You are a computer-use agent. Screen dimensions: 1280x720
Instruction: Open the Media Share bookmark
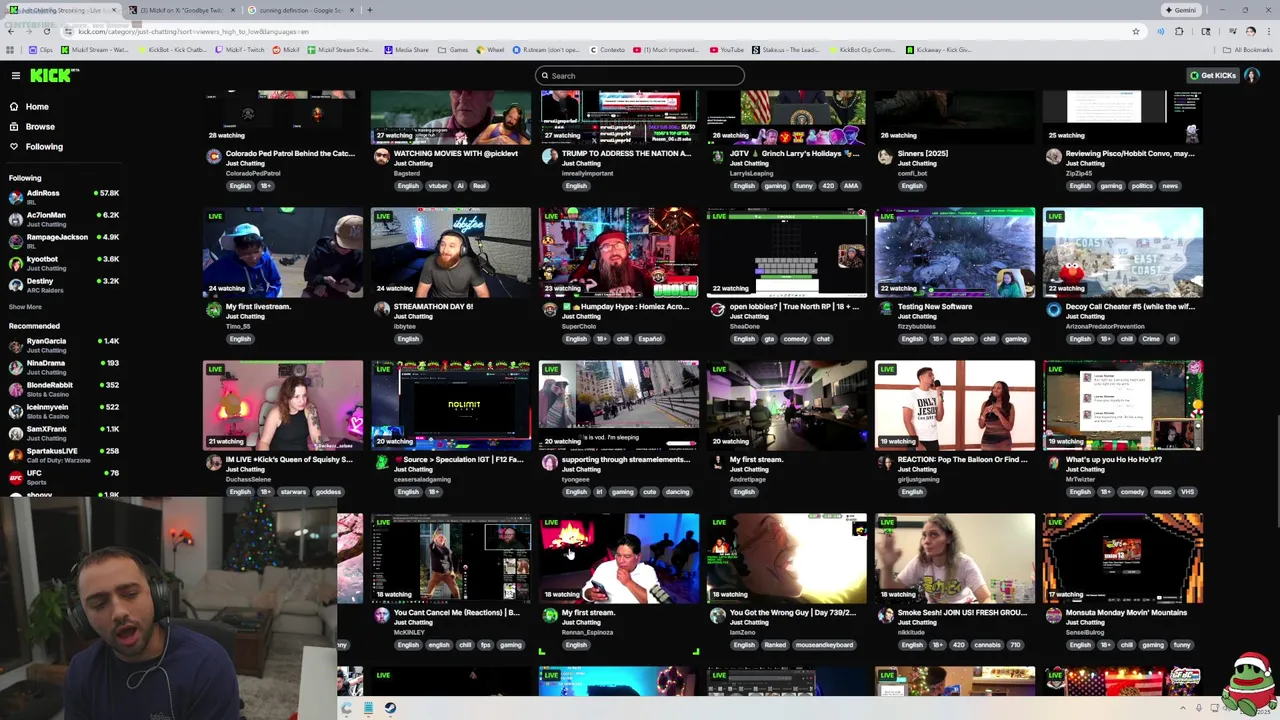coord(406,50)
